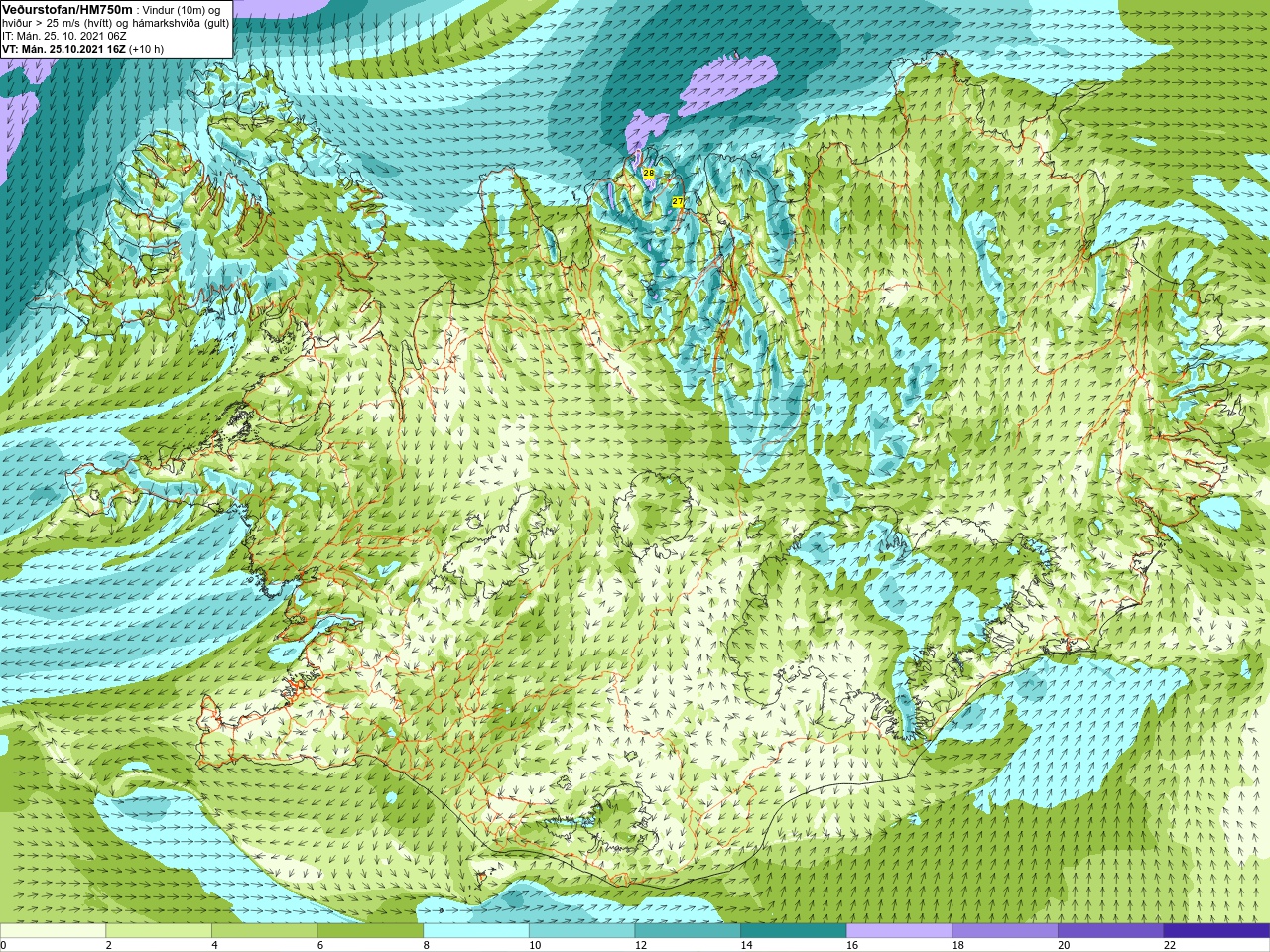
Task: Click the legend scale number 2
Action: tap(109, 945)
